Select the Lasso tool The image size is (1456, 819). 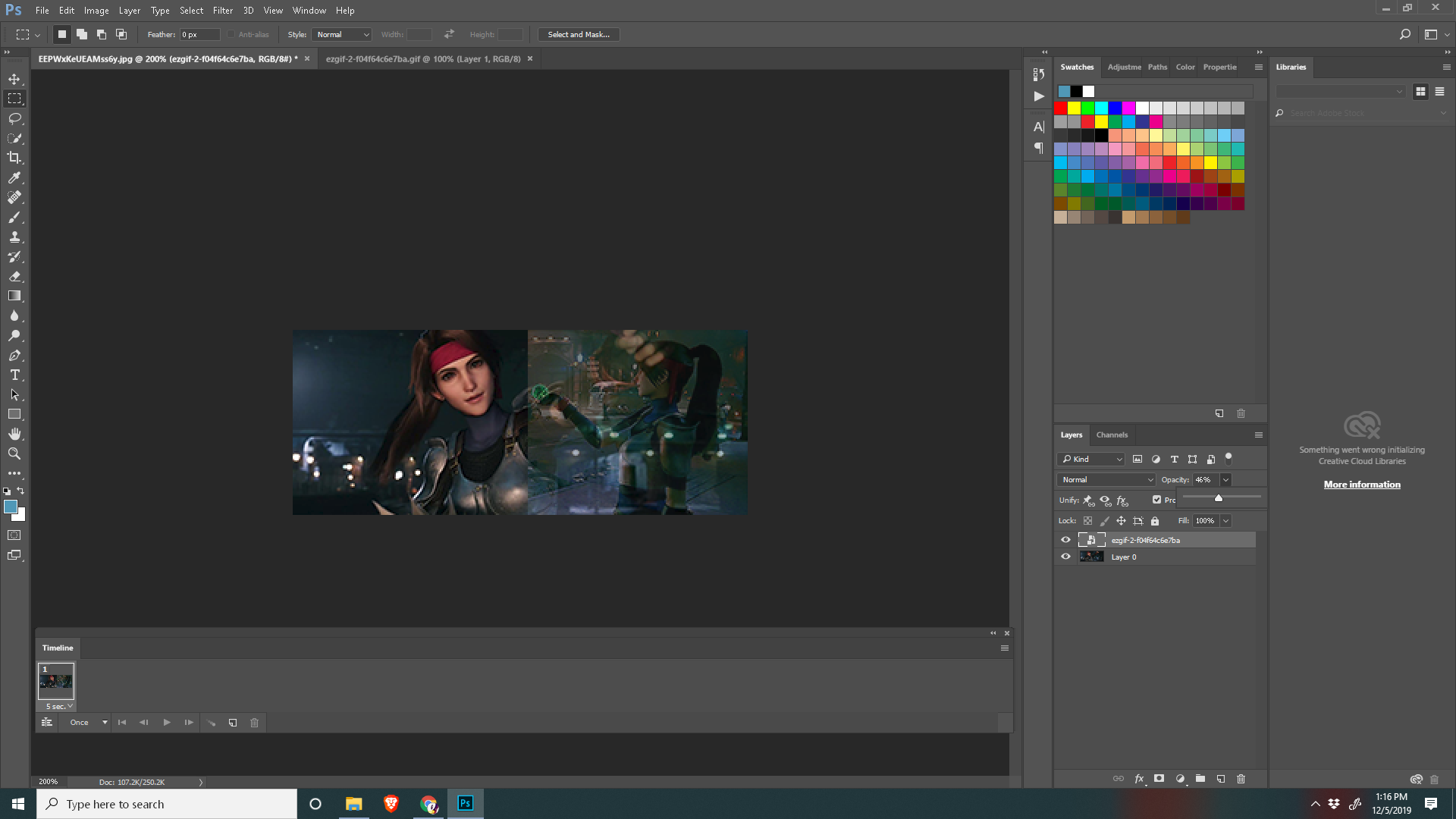pyautogui.click(x=14, y=118)
